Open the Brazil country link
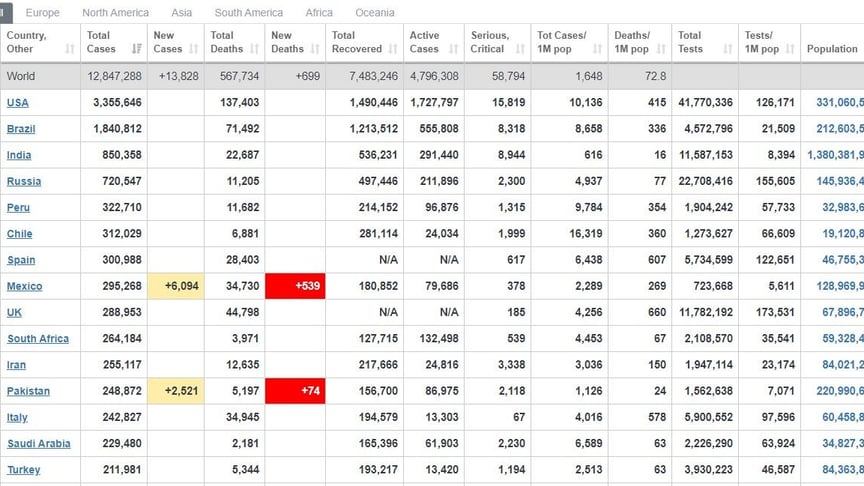Viewport: 864px width, 486px height. (x=21, y=129)
